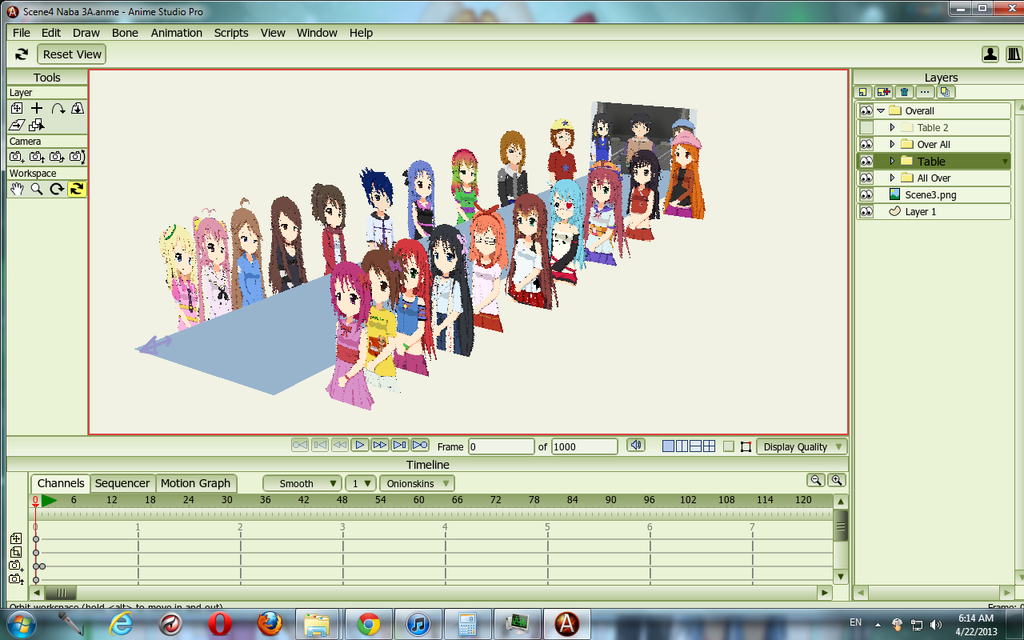Expand the Table 2 group
The height and width of the screenshot is (640, 1024).
tap(892, 128)
